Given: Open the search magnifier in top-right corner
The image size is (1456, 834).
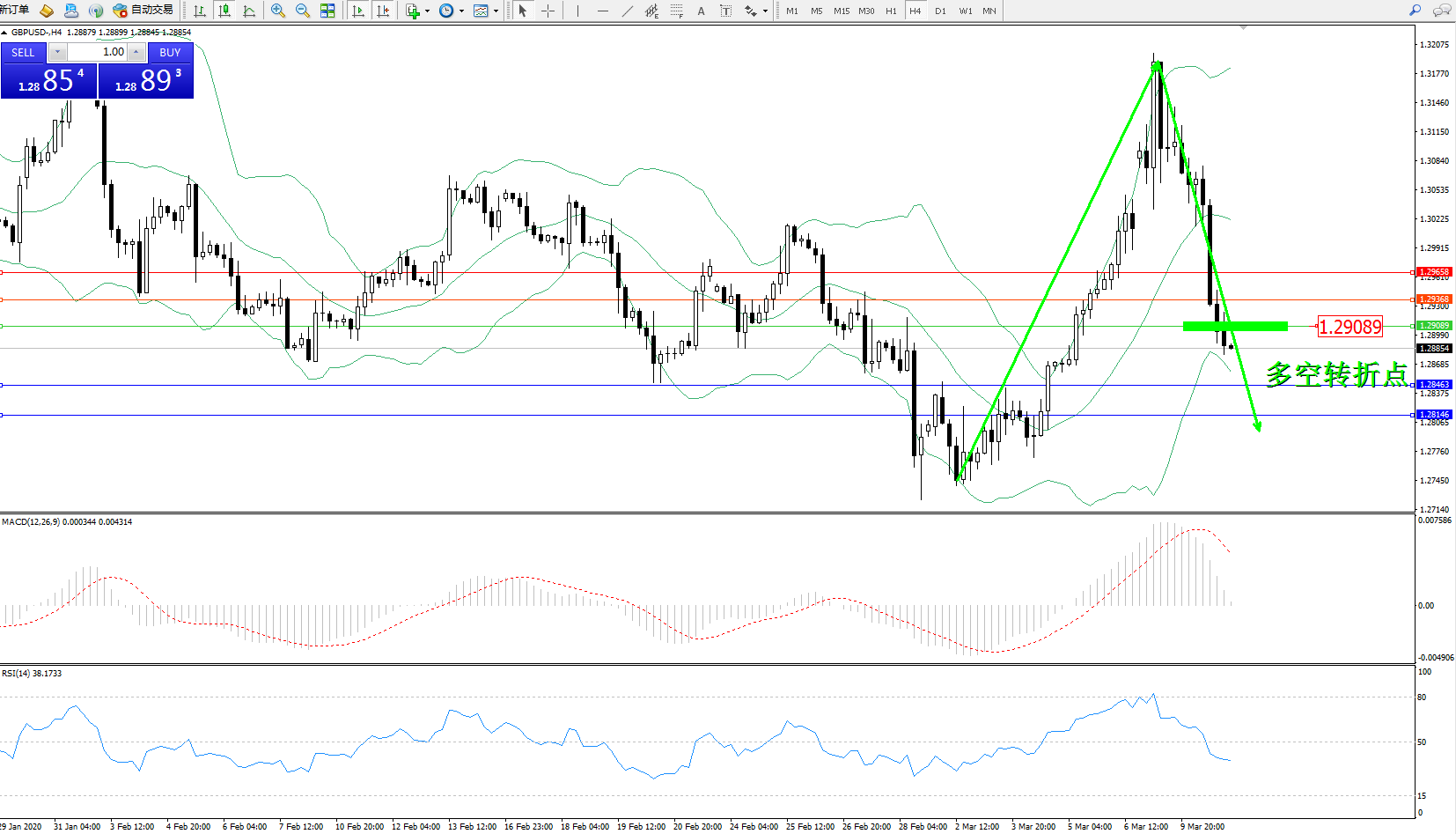Looking at the screenshot, I should tap(1415, 11).
